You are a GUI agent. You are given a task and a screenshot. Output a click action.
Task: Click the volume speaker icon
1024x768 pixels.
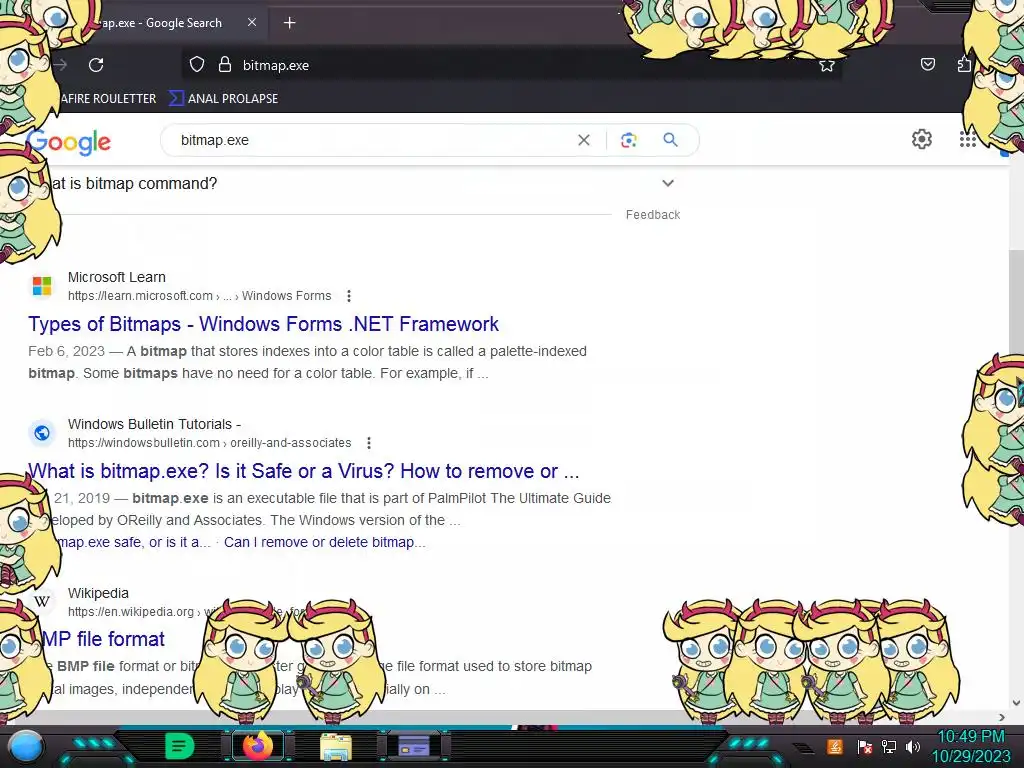913,746
